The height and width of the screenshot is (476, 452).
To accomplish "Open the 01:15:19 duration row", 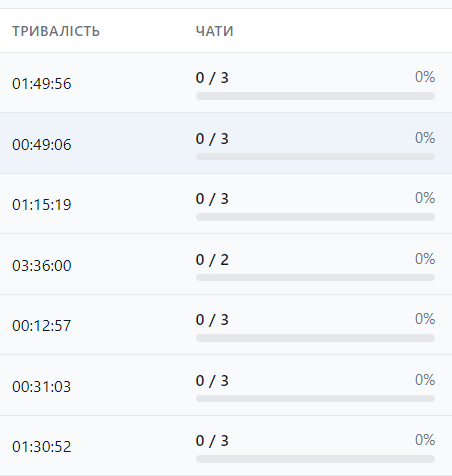I will pyautogui.click(x=226, y=204).
